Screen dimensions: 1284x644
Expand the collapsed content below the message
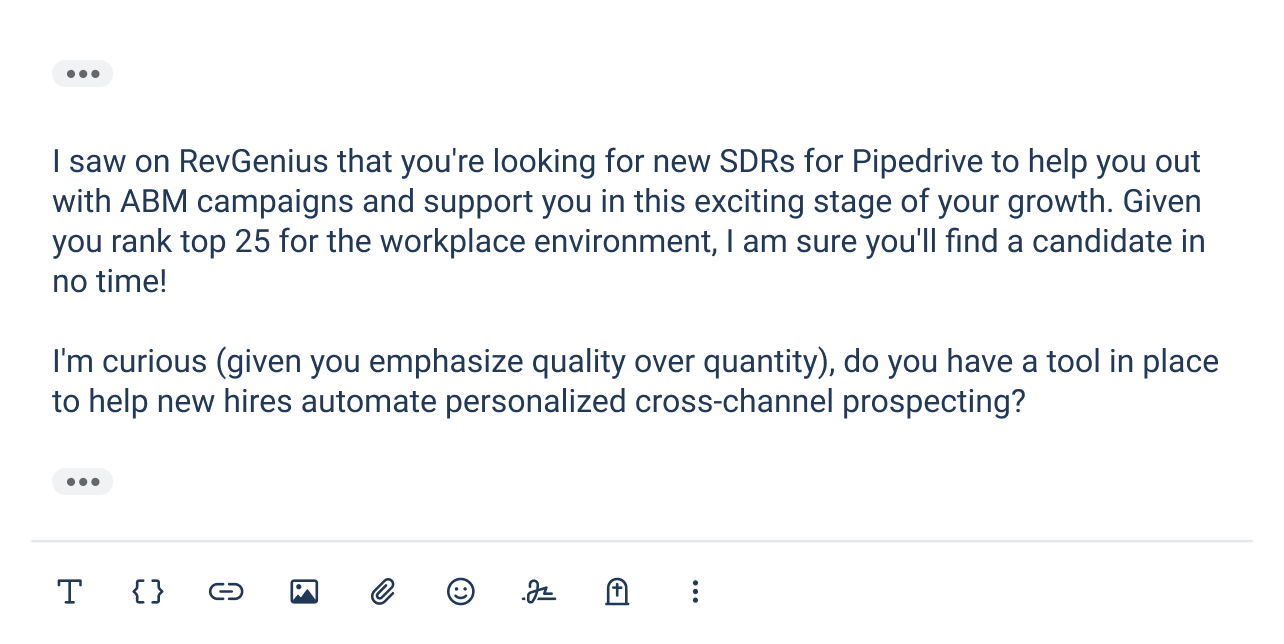tap(82, 481)
